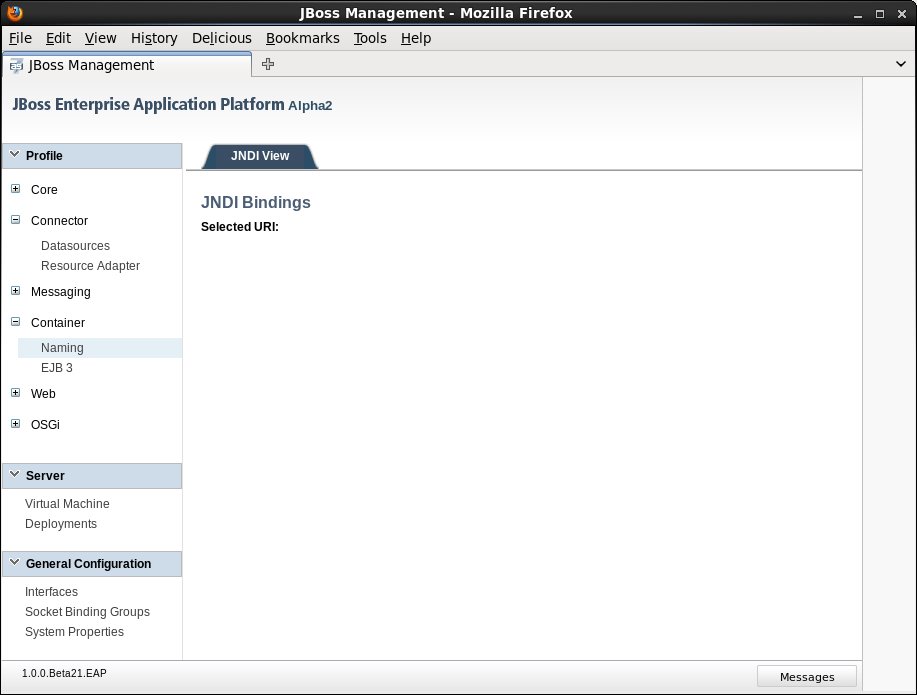The width and height of the screenshot is (917, 695).
Task: Open Resource Adapter under Connector
Action: (x=90, y=266)
